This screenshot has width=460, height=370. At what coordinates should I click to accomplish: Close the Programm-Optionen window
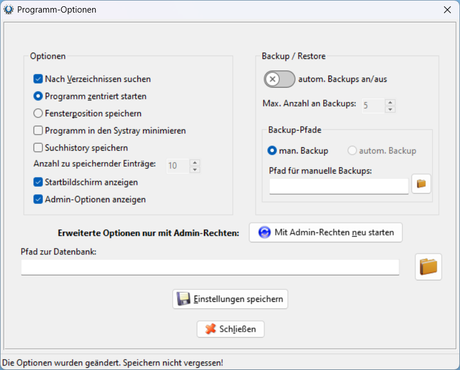tap(447, 10)
